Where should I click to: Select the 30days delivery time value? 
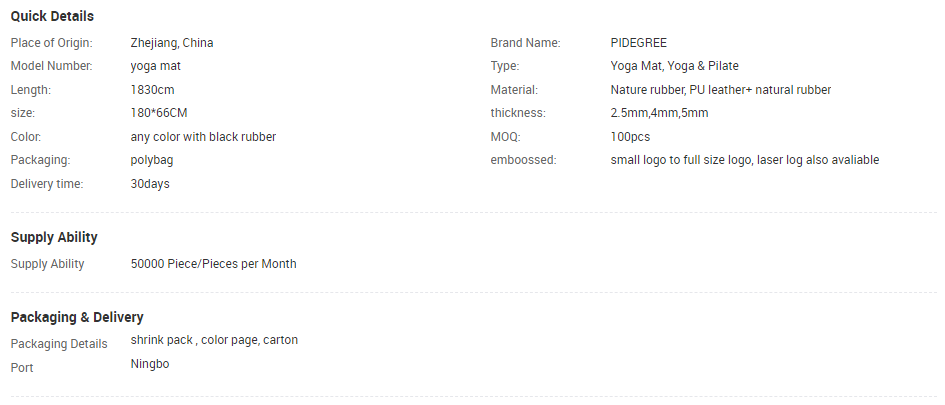coord(150,184)
